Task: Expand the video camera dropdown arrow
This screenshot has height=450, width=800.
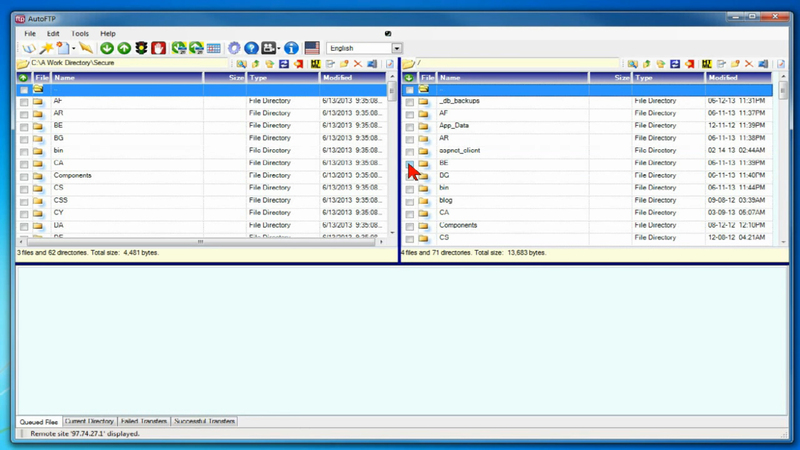Action: [x=279, y=48]
